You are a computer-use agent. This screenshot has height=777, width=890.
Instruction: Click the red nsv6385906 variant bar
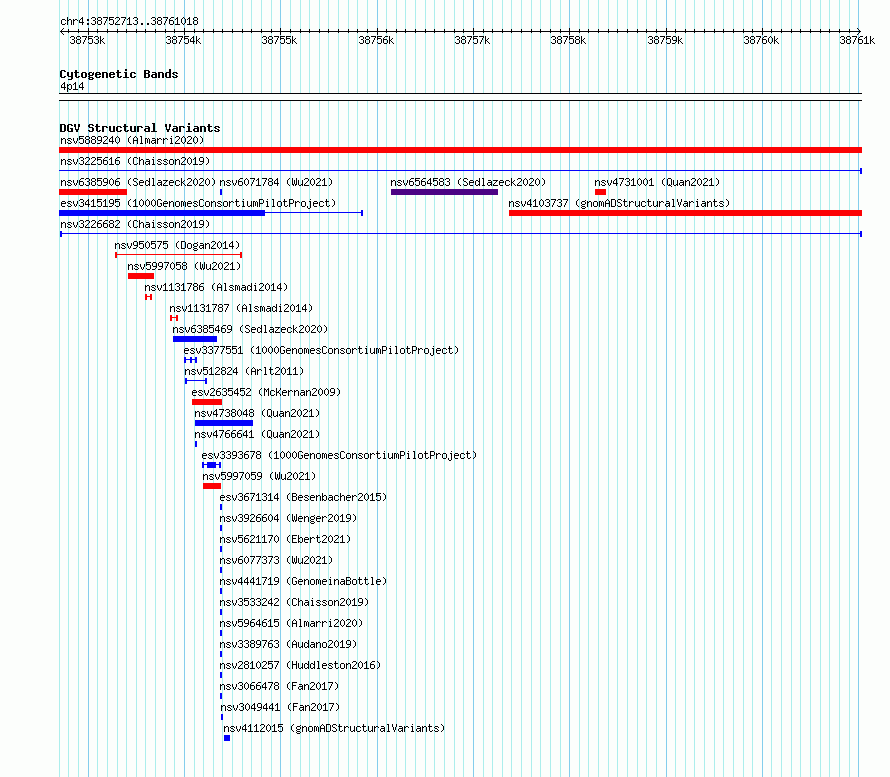[x=93, y=192]
